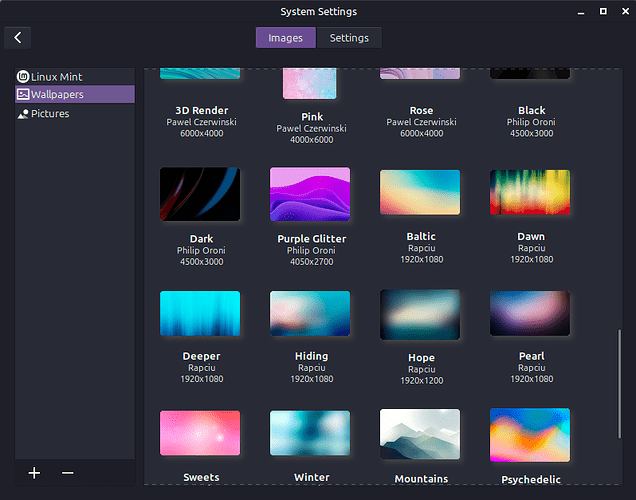Choose the Dark wallpaper thumbnail
The height and width of the screenshot is (500, 636).
point(200,194)
